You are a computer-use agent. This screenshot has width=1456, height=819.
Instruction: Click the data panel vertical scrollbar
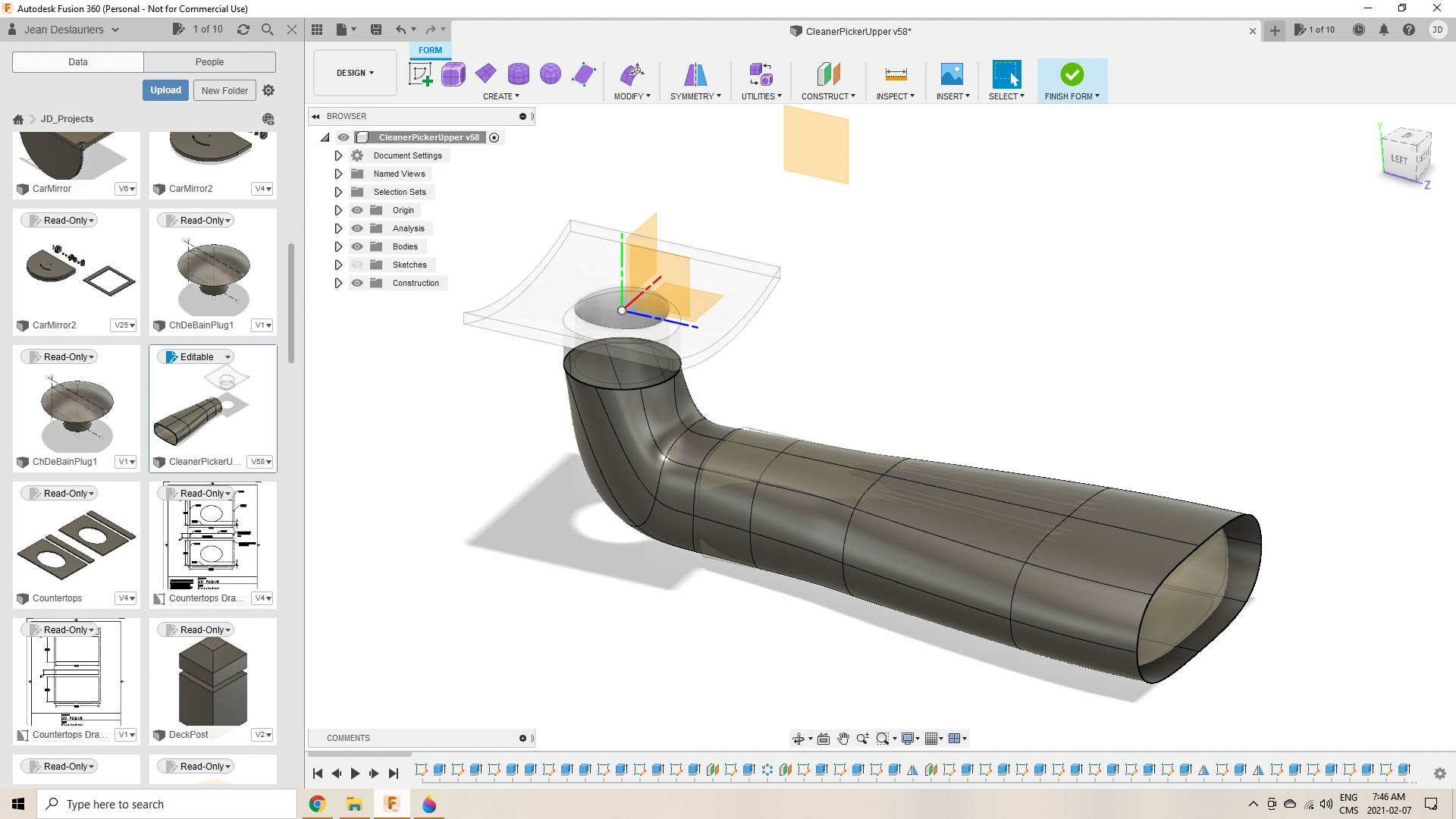click(x=291, y=303)
